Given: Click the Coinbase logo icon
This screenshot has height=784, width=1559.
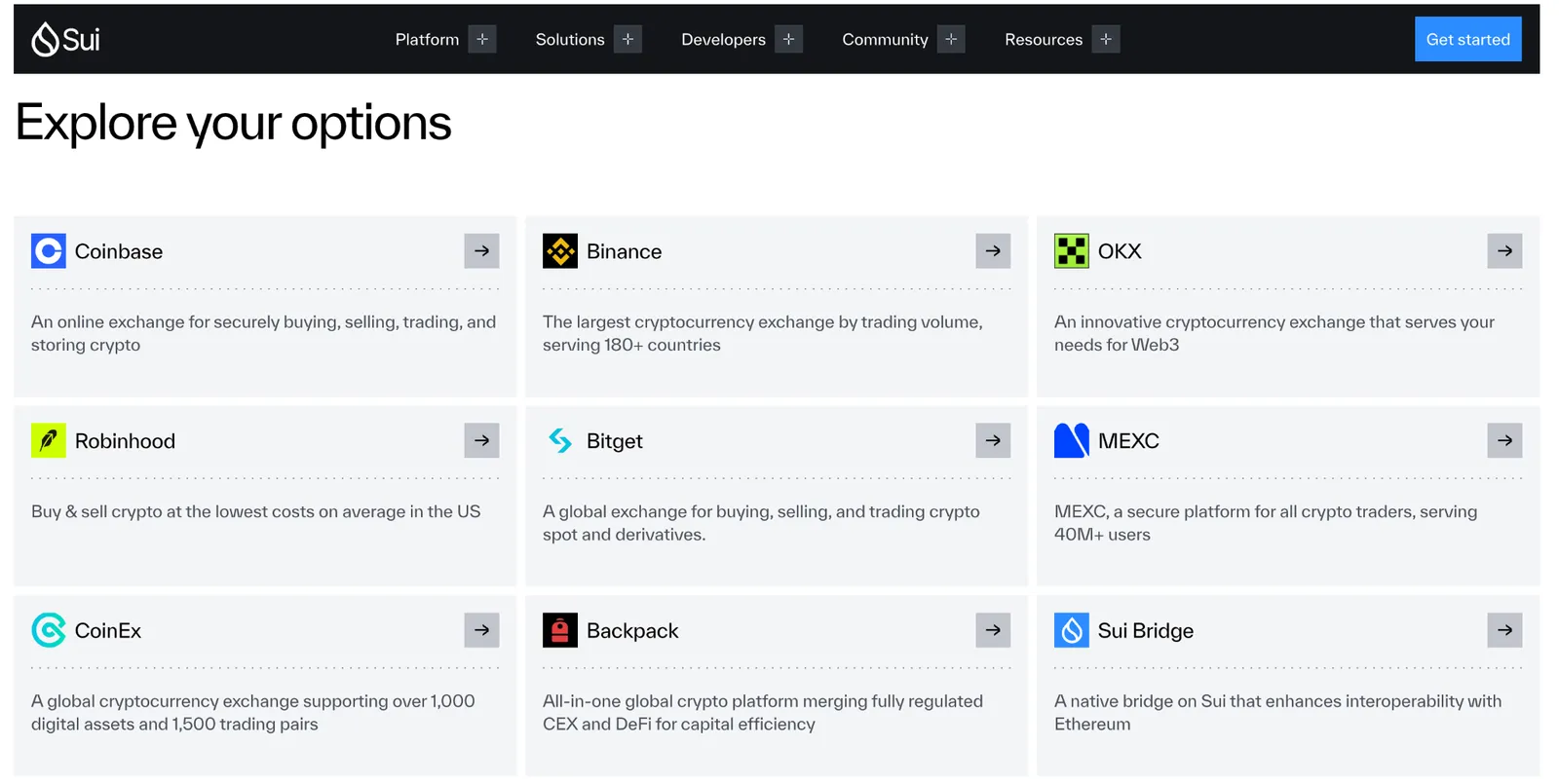Looking at the screenshot, I should click(49, 251).
